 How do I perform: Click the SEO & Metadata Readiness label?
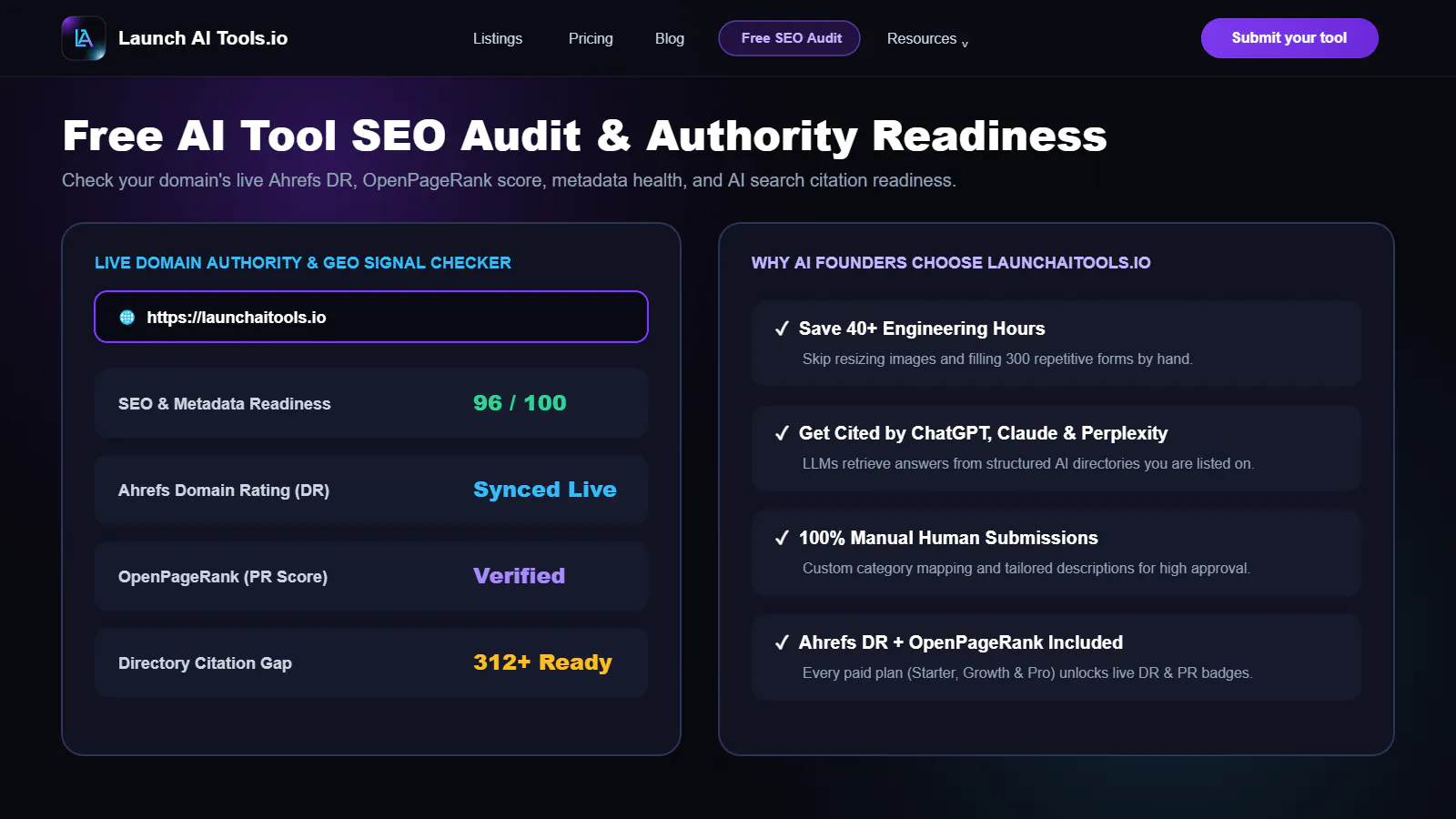tap(225, 404)
